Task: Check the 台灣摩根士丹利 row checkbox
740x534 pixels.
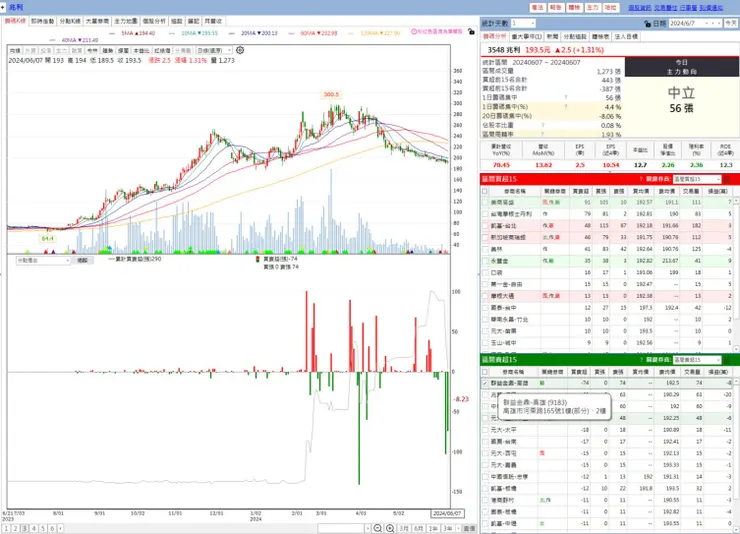Action: 485,214
